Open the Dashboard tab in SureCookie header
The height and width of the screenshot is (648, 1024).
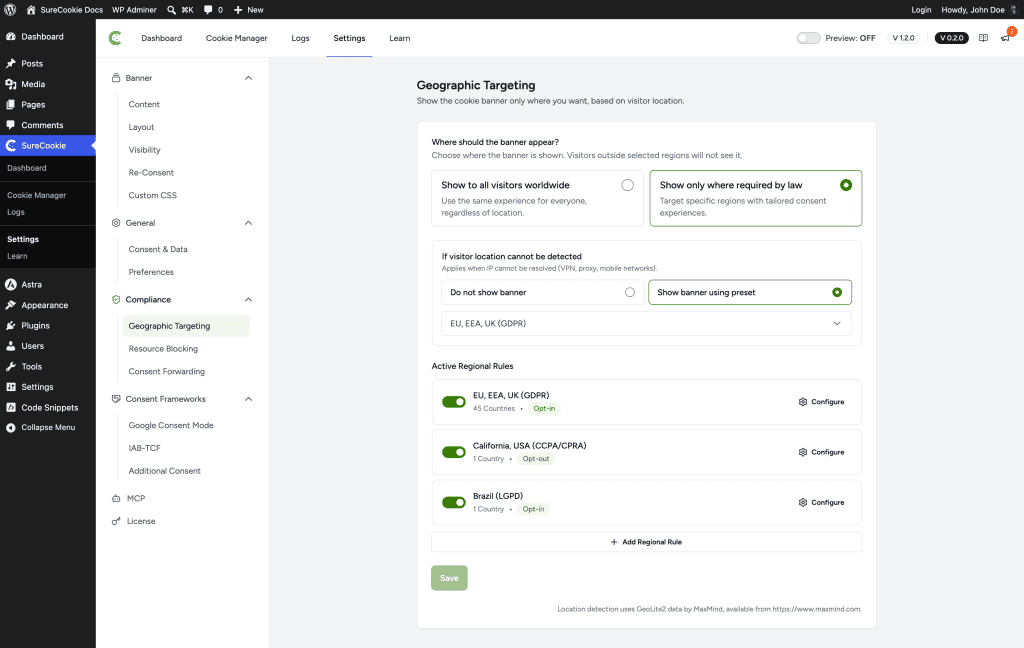(161, 38)
